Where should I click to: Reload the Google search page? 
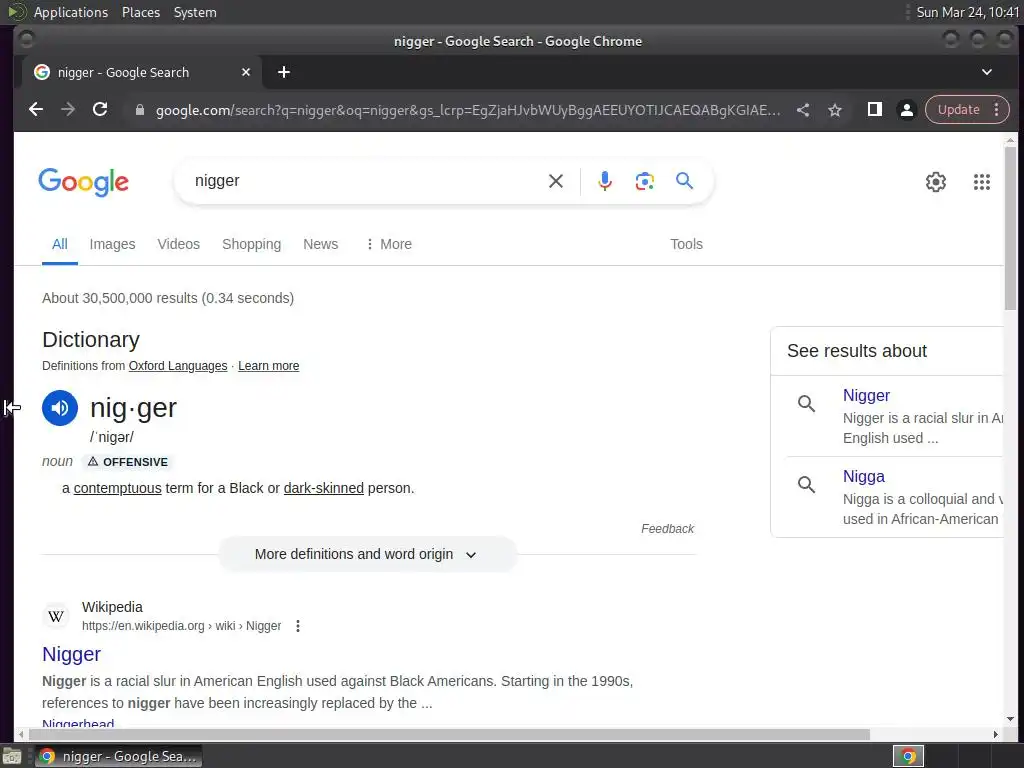(x=100, y=109)
